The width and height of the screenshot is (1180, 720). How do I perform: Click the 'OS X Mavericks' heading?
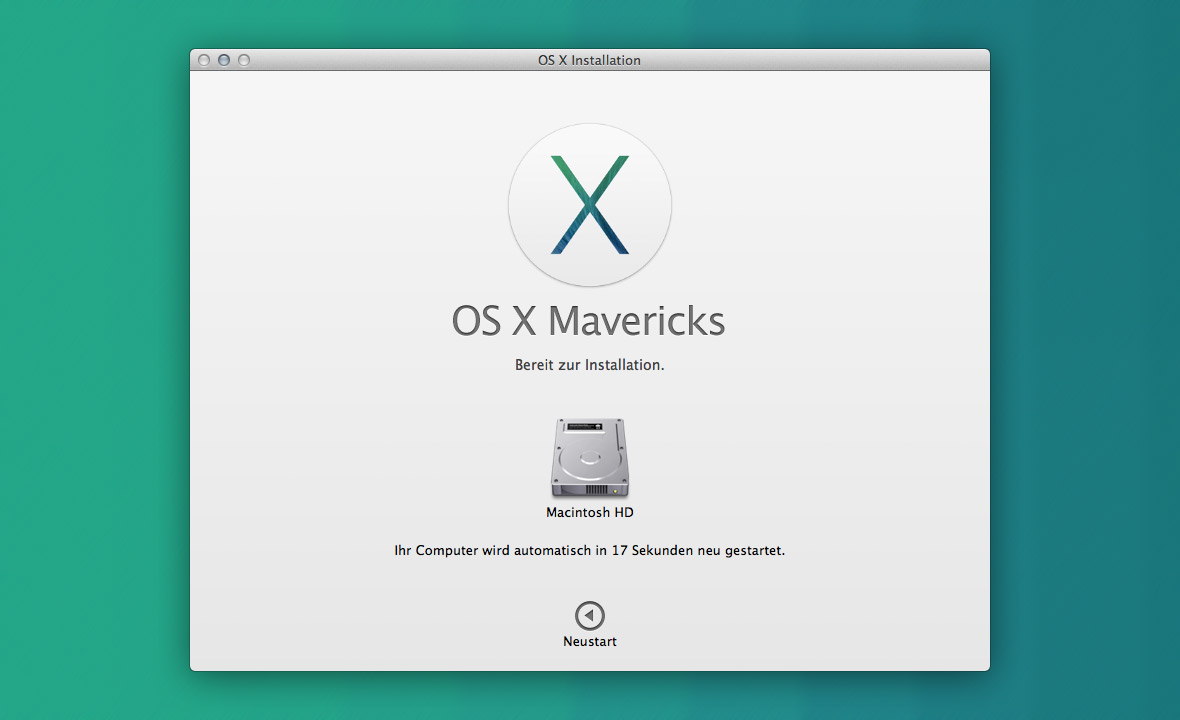click(588, 321)
